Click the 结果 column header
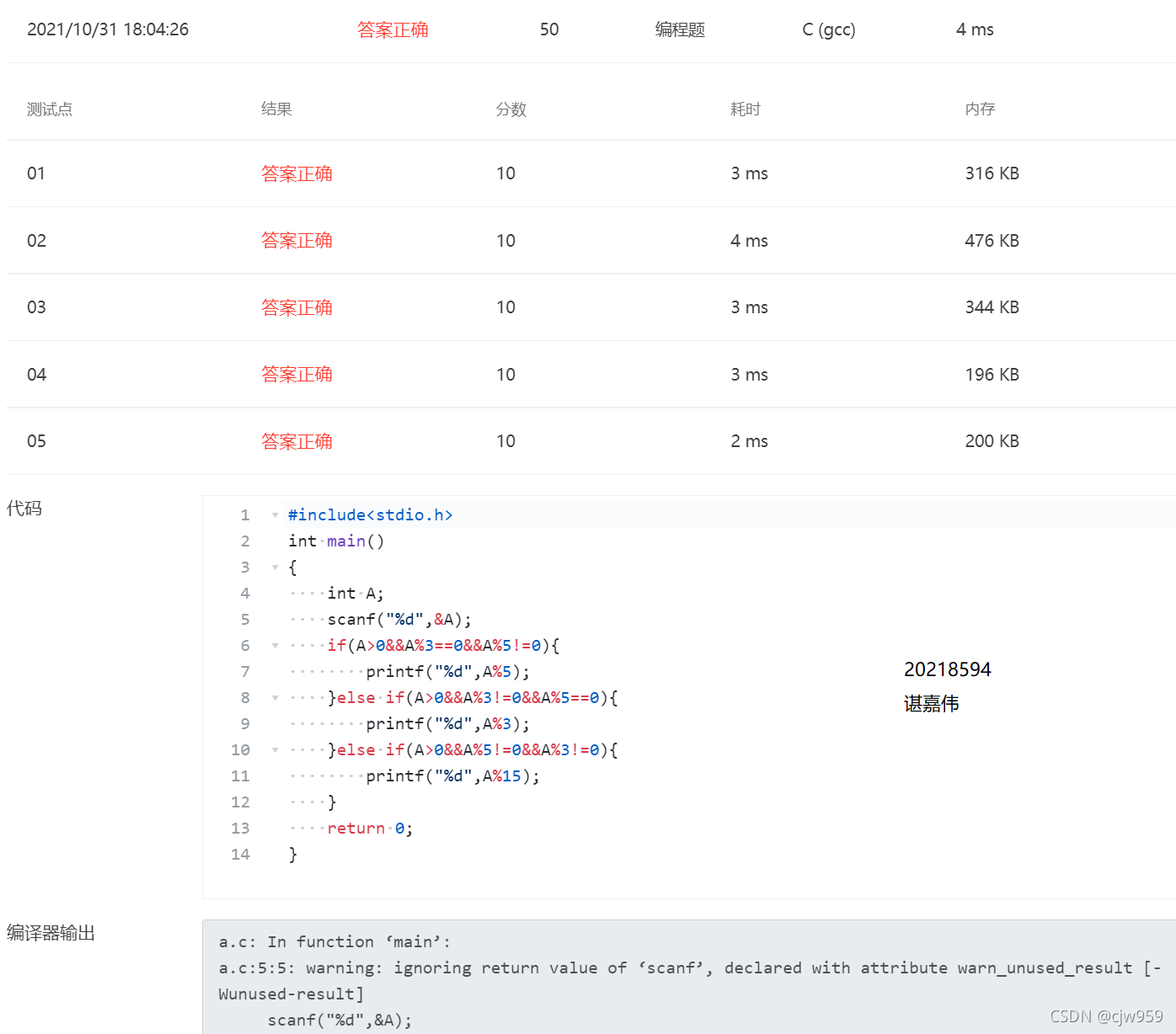Viewport: 1176px width, 1034px height. (x=276, y=109)
